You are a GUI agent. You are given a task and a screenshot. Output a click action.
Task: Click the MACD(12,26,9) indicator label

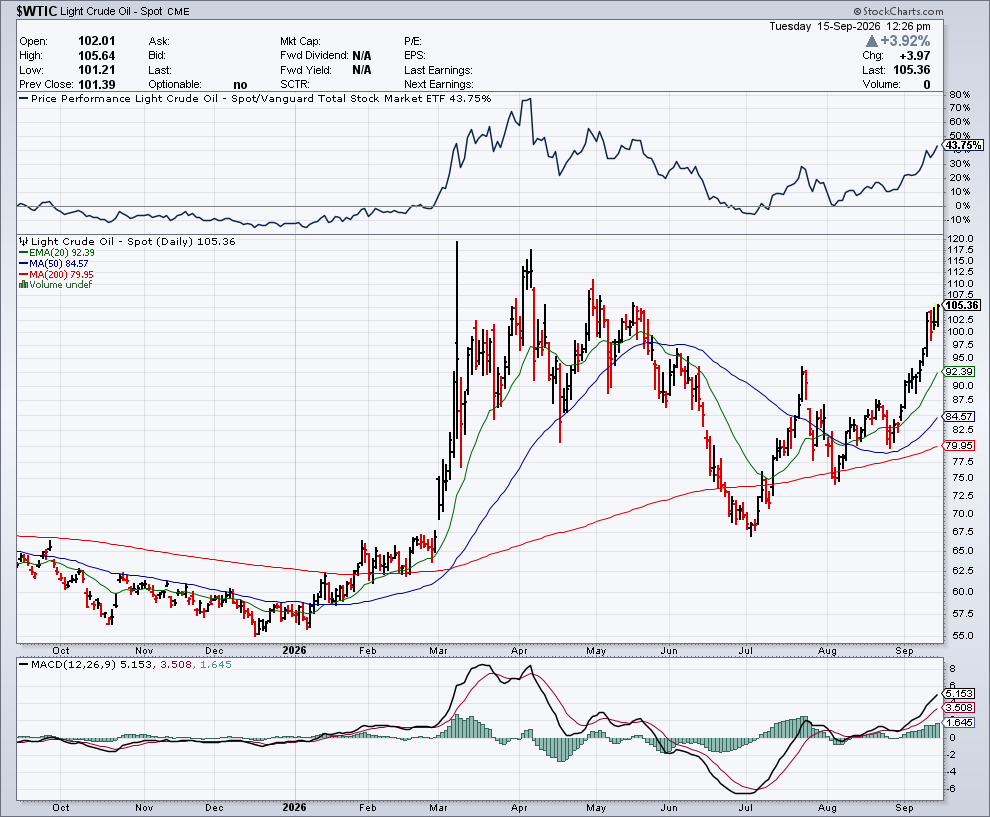tap(73, 664)
